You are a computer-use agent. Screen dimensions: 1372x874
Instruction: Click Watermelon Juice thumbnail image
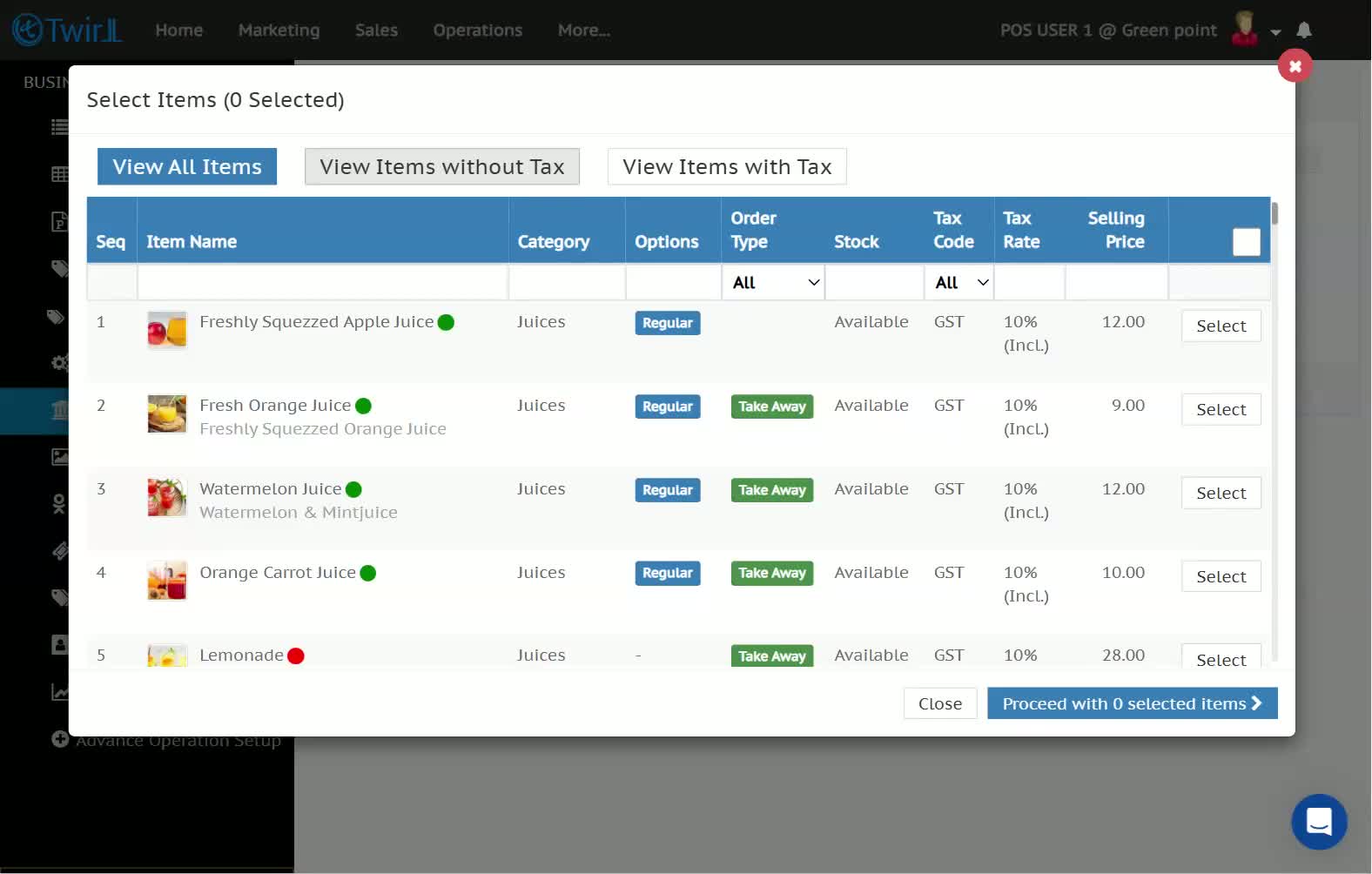point(167,497)
